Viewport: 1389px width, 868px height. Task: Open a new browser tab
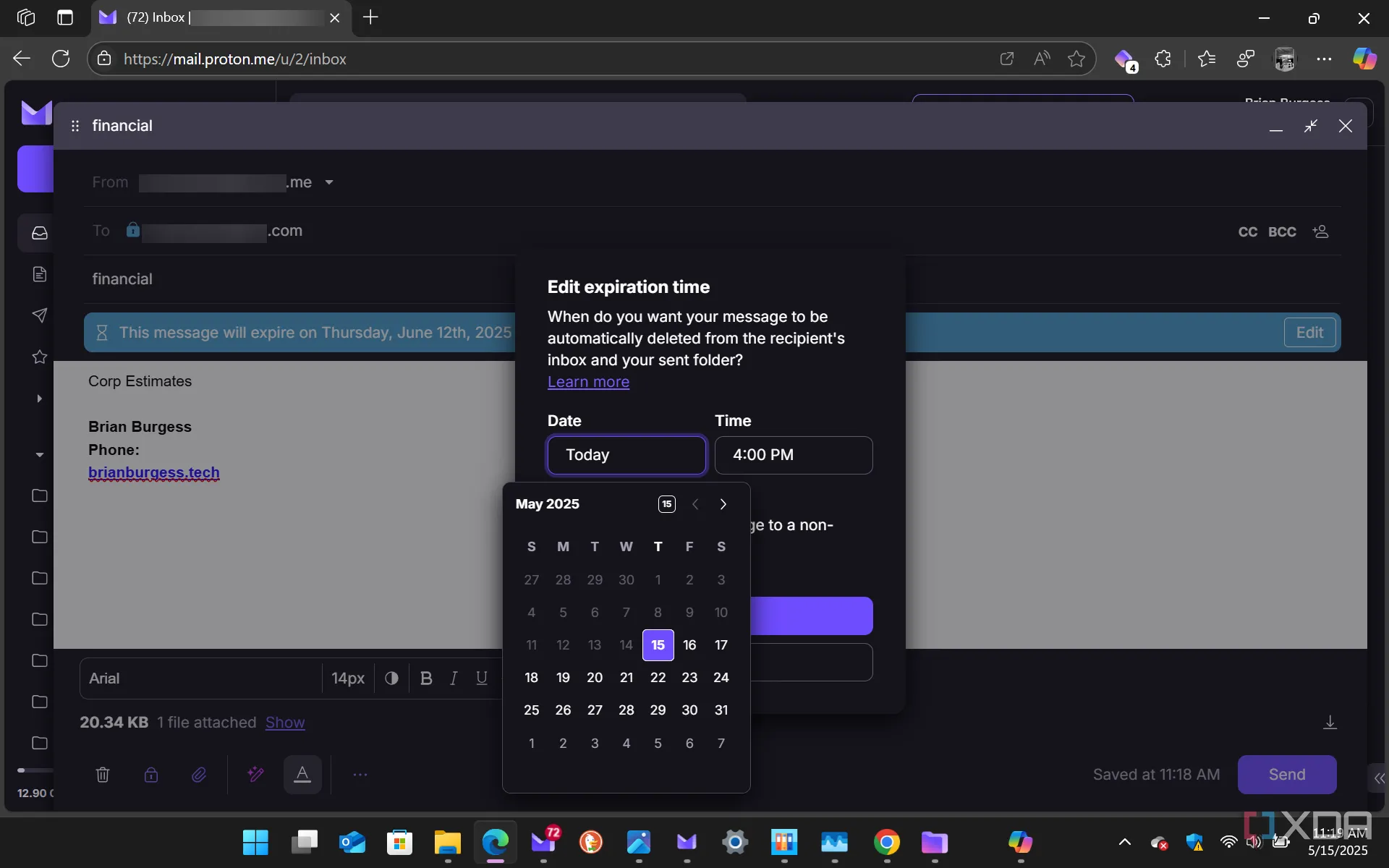(x=370, y=17)
